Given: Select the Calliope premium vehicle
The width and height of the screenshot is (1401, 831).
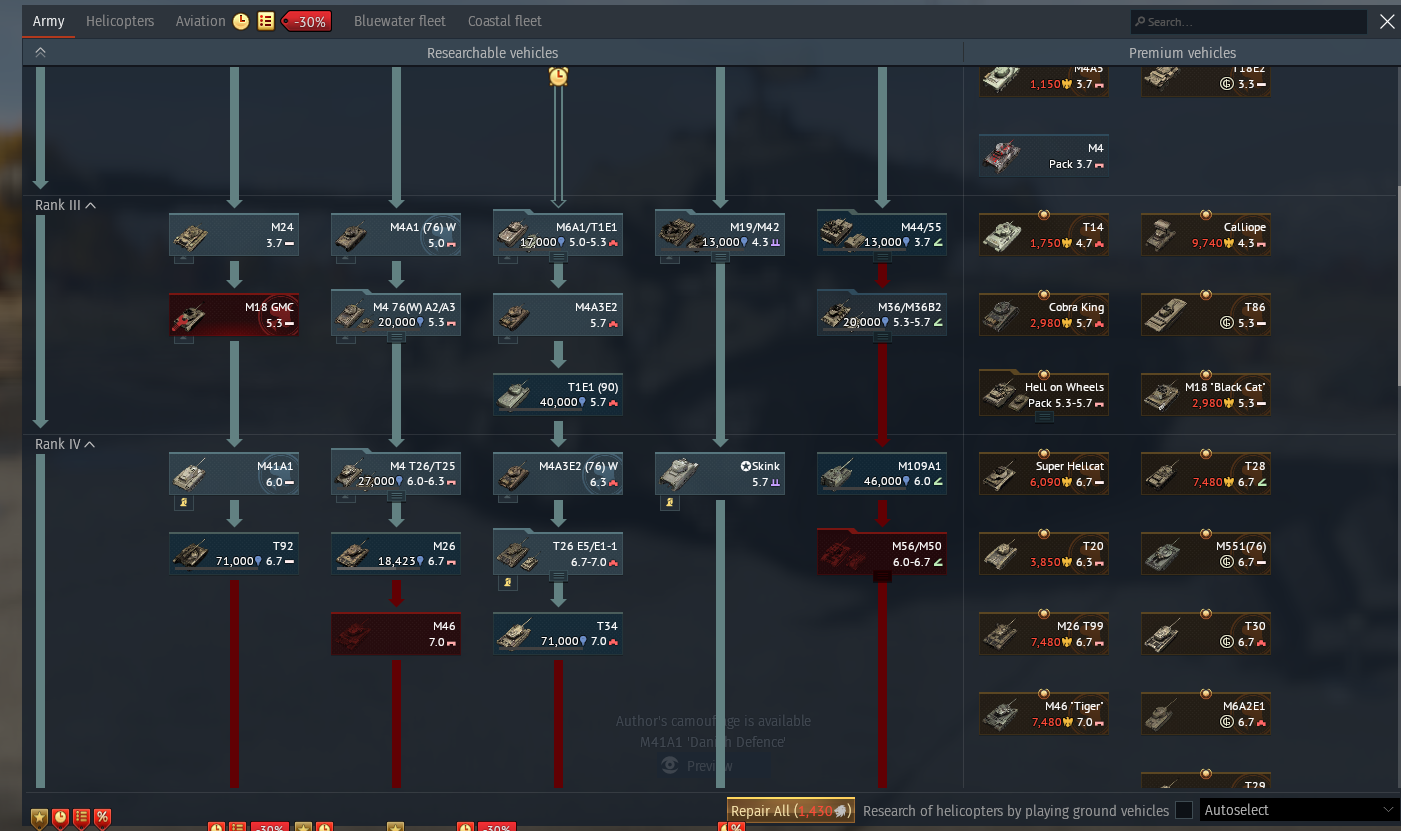Looking at the screenshot, I should [1206, 234].
